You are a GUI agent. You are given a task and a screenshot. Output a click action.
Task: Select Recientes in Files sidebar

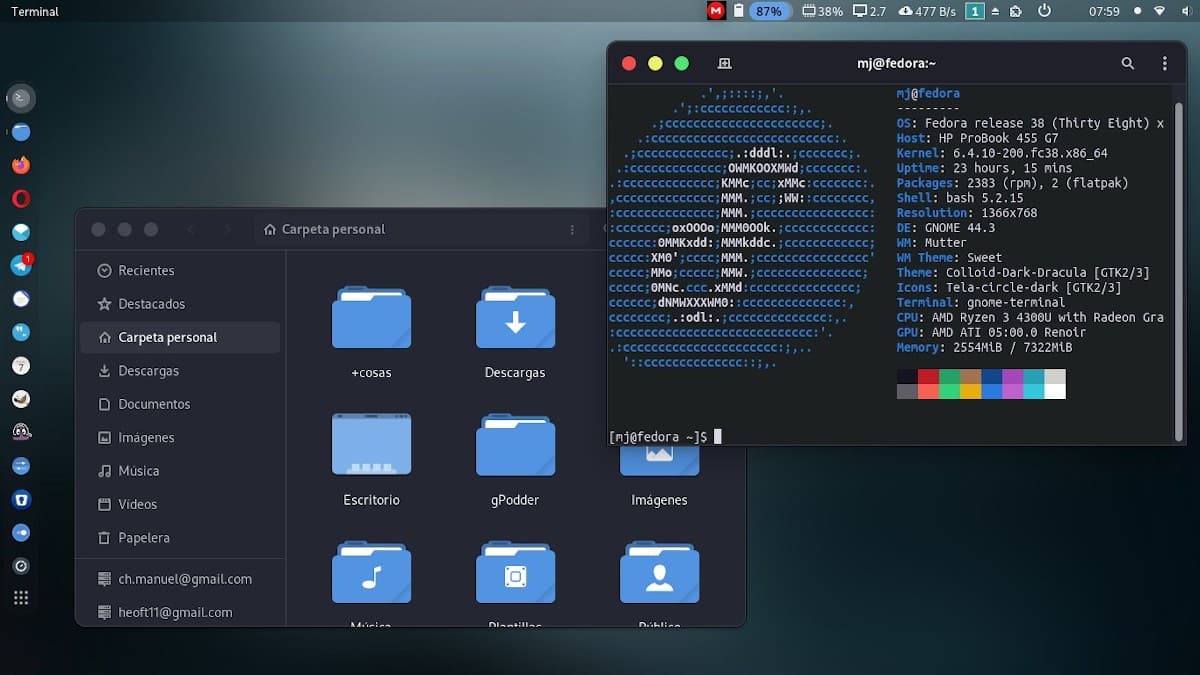180,271
